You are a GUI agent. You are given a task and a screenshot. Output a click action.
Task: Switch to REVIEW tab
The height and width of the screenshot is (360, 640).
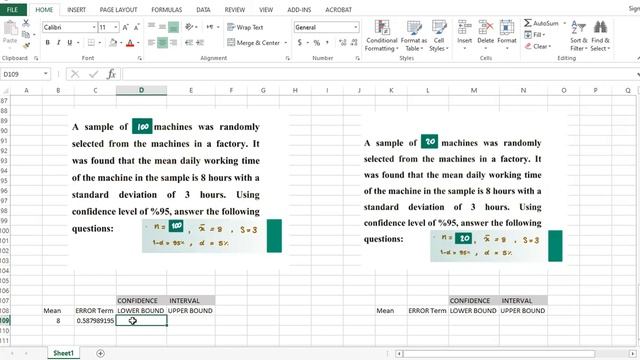[235, 9]
